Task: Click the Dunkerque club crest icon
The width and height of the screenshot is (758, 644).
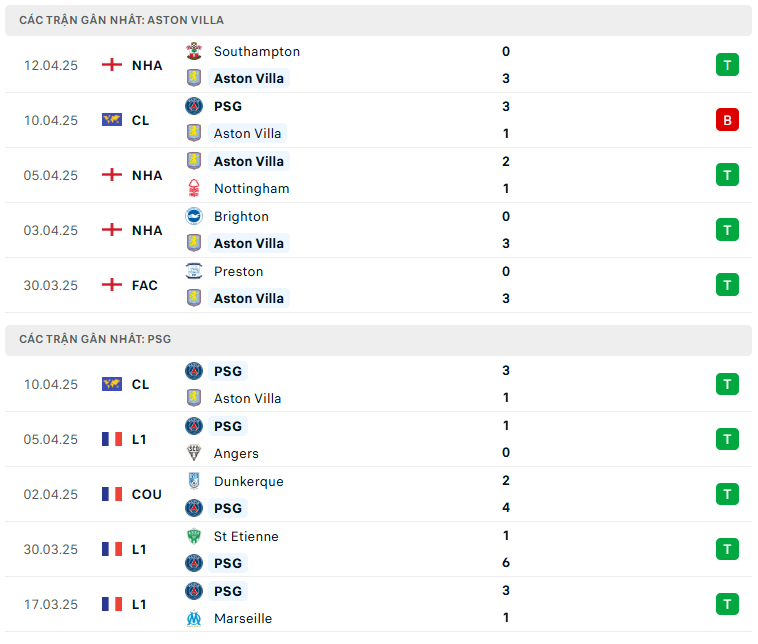Action: [193, 481]
